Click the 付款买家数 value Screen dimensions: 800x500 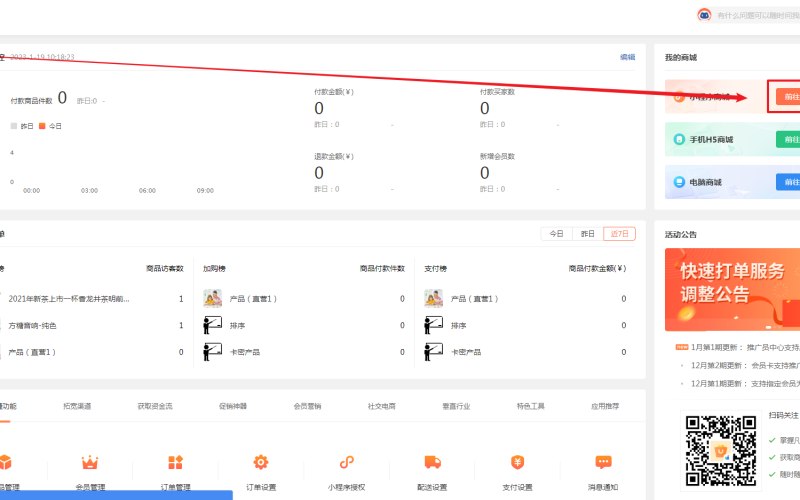485,108
